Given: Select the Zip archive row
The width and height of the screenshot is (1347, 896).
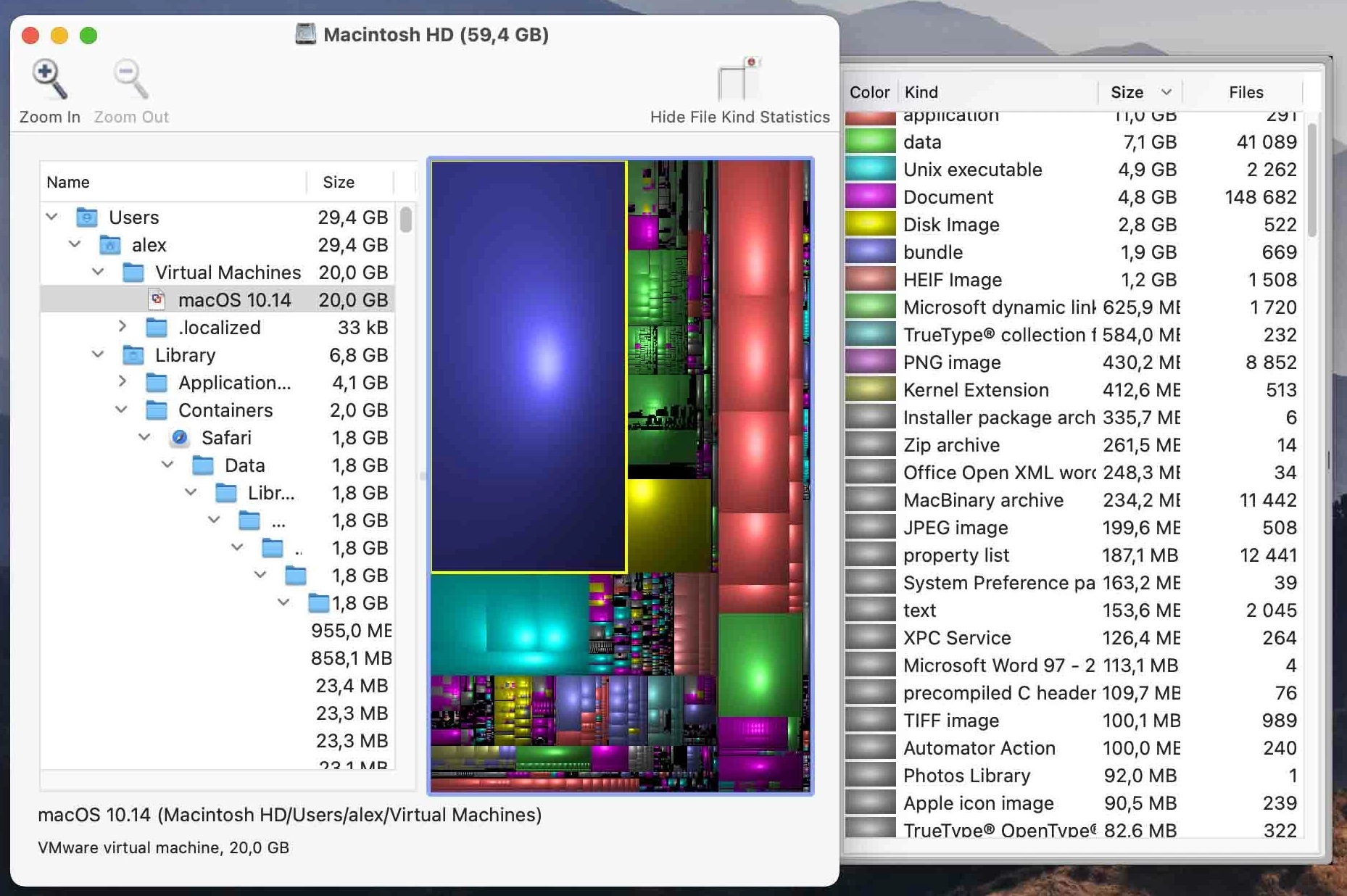Looking at the screenshot, I should [x=1074, y=445].
